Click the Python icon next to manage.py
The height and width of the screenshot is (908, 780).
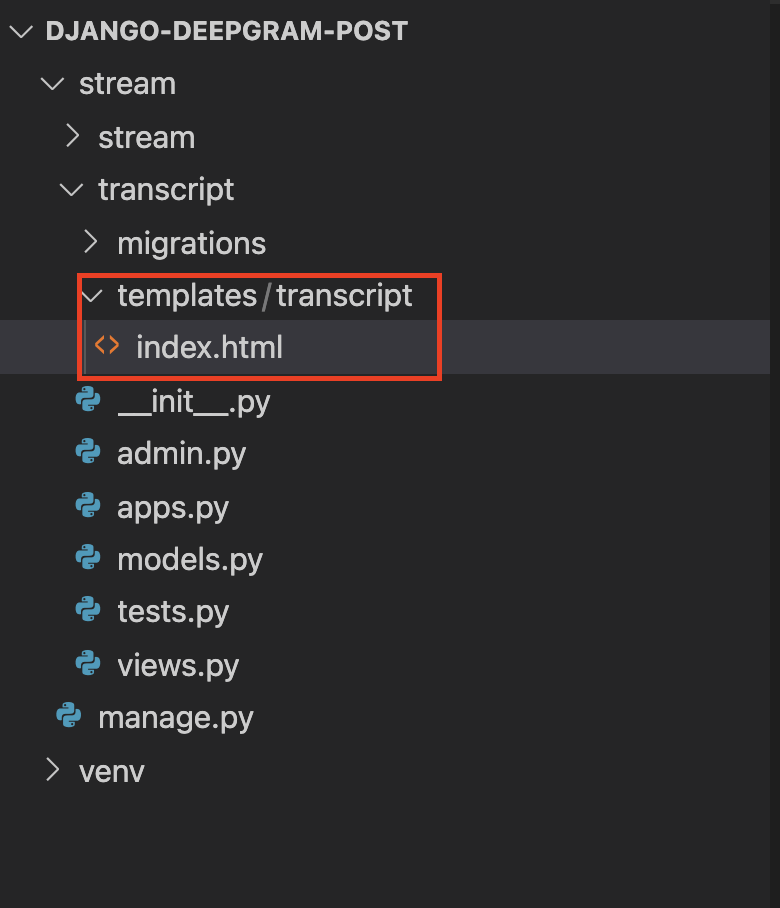(x=69, y=715)
